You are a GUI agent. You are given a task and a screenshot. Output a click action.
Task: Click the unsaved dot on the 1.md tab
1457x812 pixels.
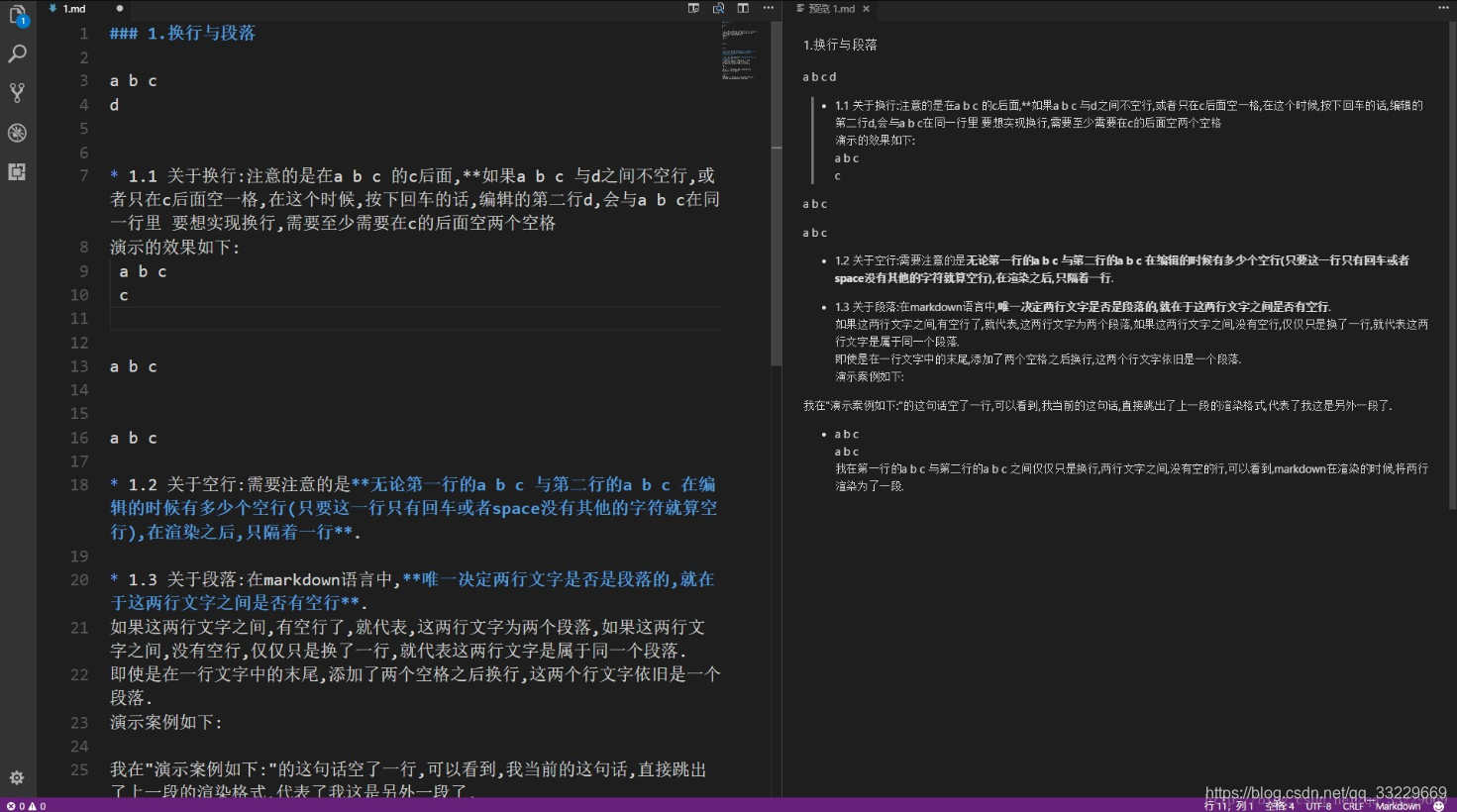pos(120,8)
